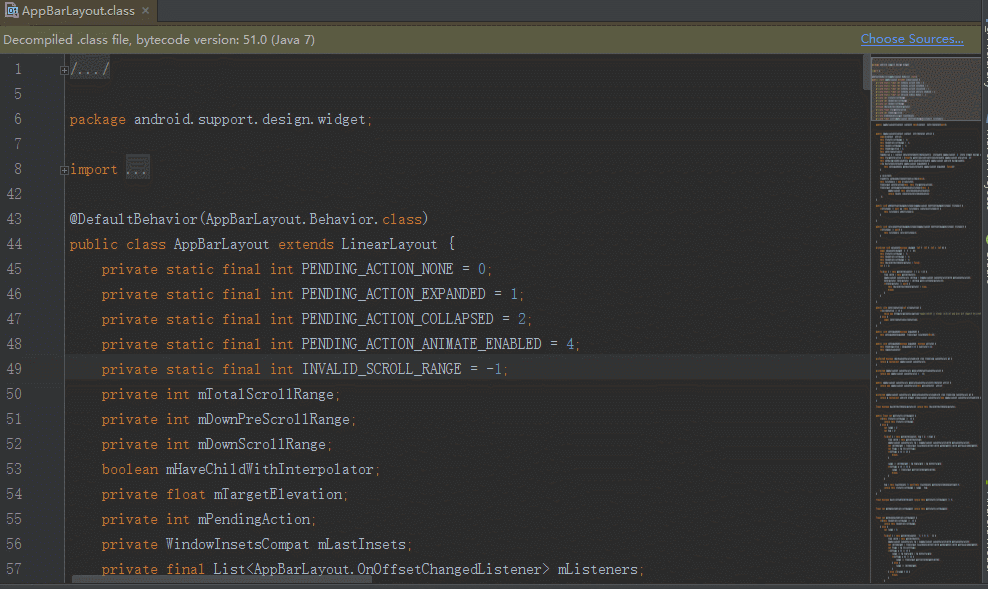Screen dimensions: 988x589
Task: Click the class file icon on the AppBarLayout.class tab
Action: pyautogui.click(x=11, y=11)
